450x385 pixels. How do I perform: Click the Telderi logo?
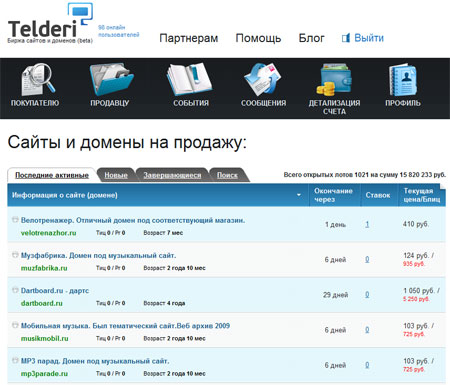point(50,23)
